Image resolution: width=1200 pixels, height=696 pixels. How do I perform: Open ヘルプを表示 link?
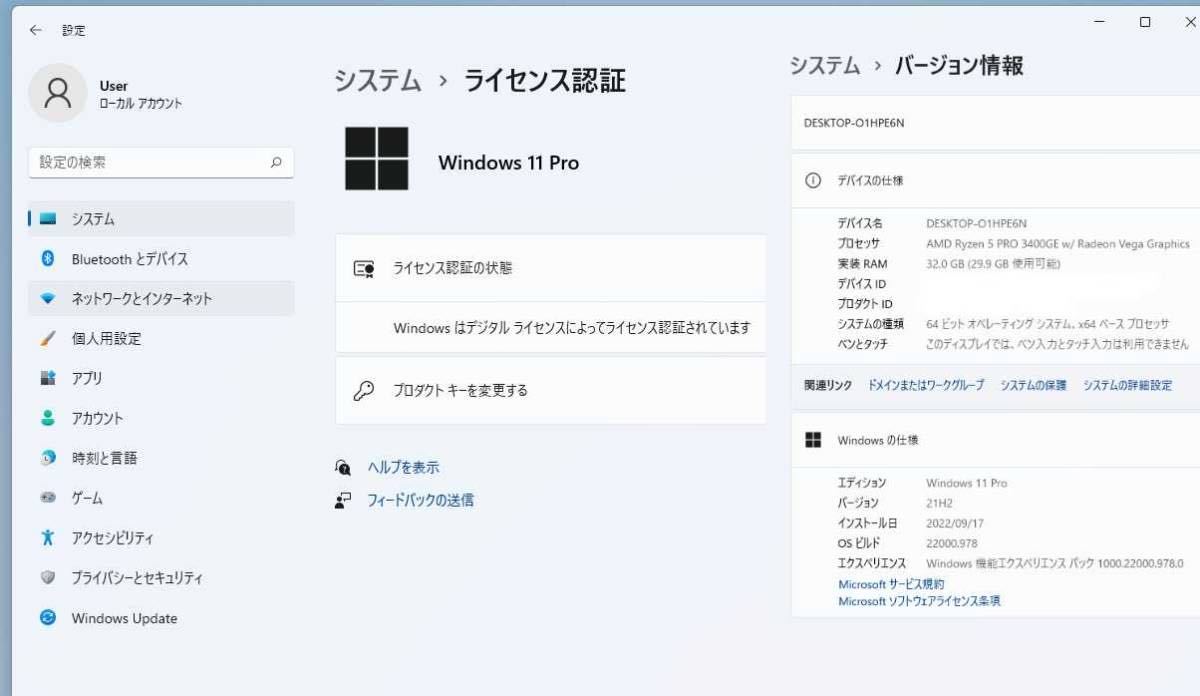click(x=403, y=467)
